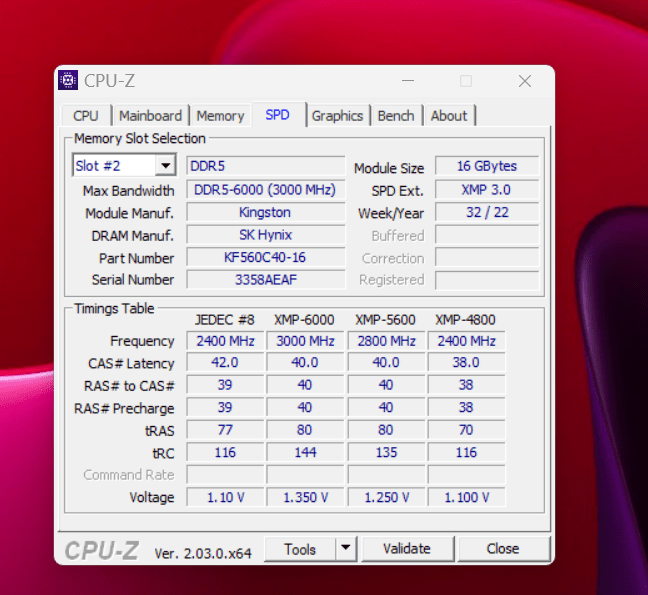Go to the Memory tab
This screenshot has width=648, height=595.
point(220,116)
